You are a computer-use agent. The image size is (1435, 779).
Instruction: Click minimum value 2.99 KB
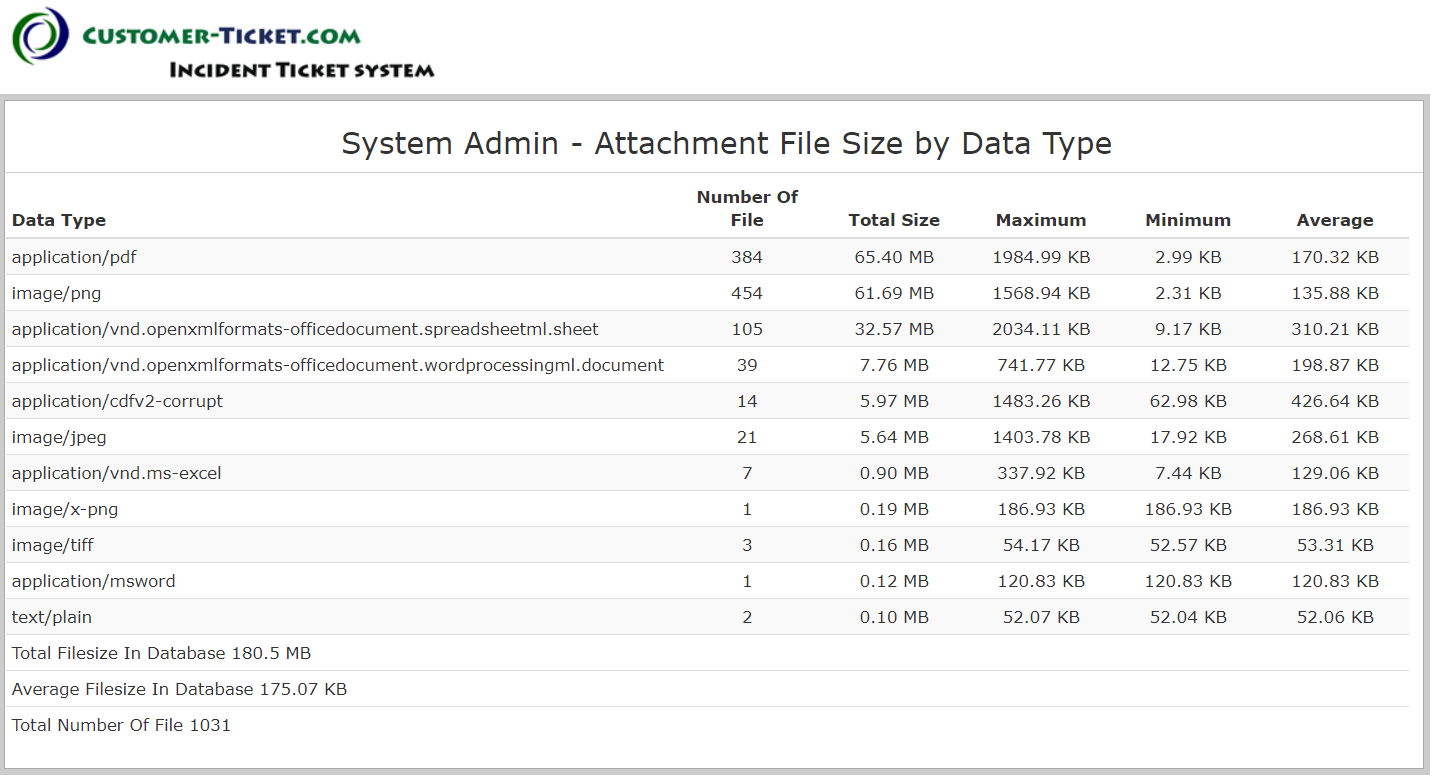click(1188, 257)
